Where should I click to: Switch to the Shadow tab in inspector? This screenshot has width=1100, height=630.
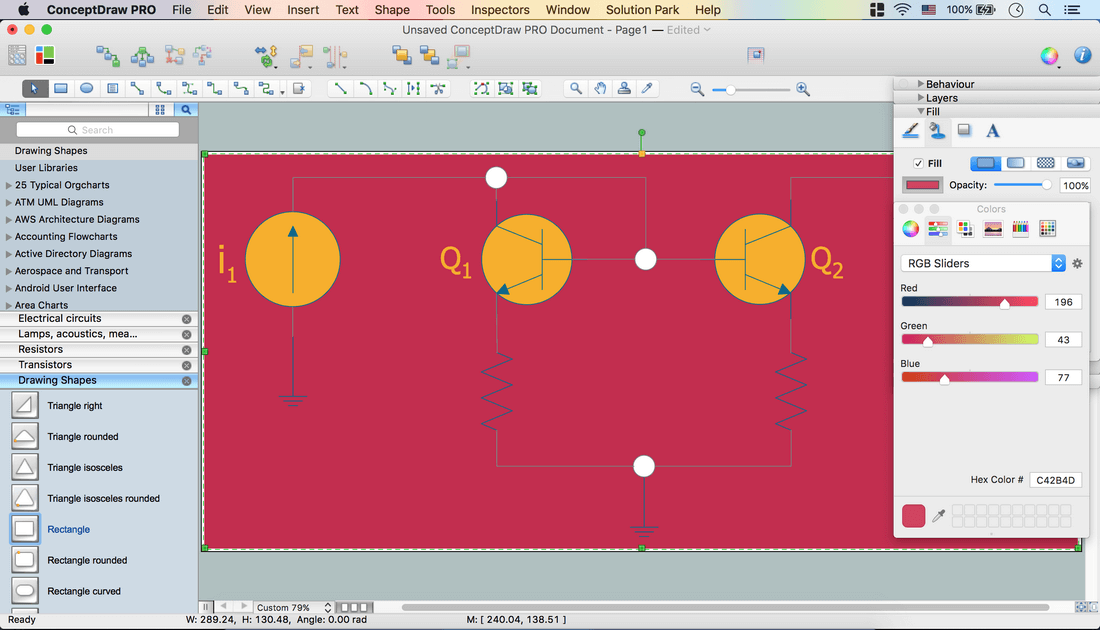coord(964,130)
